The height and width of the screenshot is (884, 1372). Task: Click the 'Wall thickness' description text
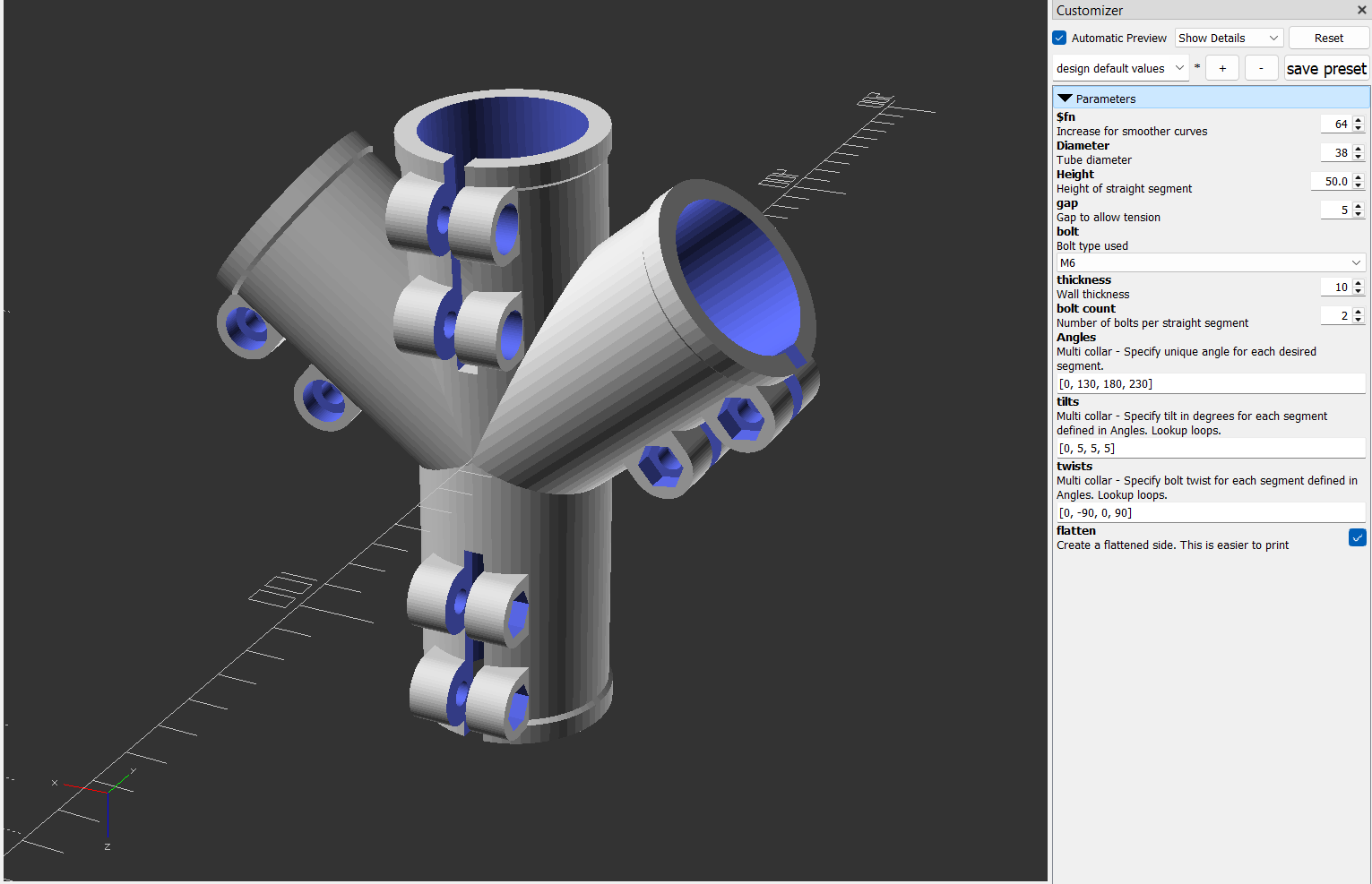click(x=1093, y=294)
